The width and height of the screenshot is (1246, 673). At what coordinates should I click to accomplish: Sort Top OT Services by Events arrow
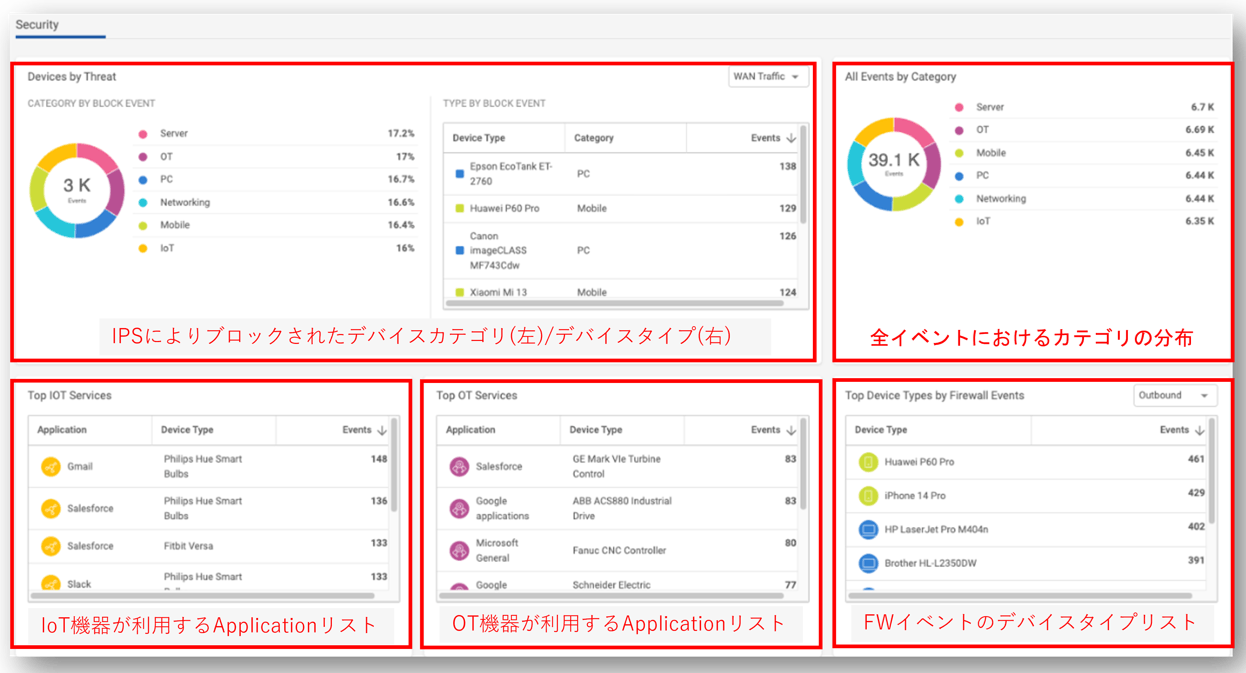tap(791, 430)
